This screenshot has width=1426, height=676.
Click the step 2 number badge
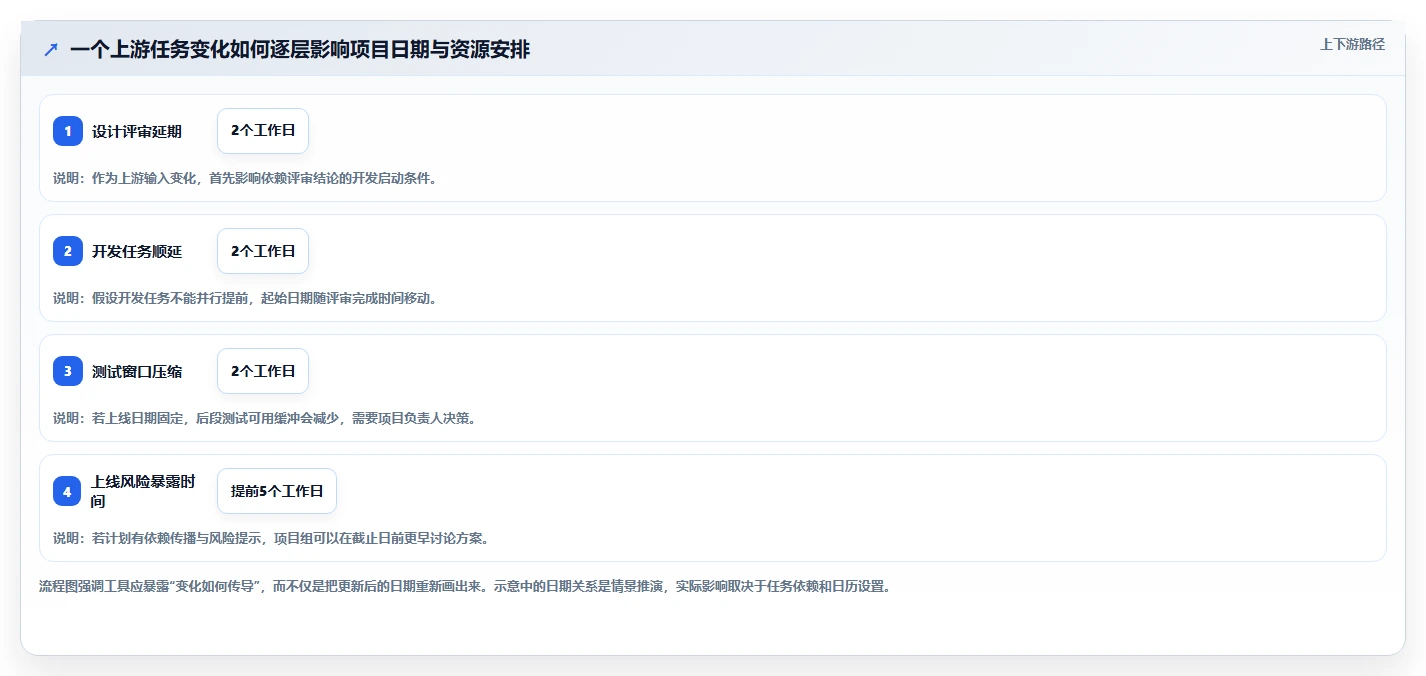[x=68, y=251]
